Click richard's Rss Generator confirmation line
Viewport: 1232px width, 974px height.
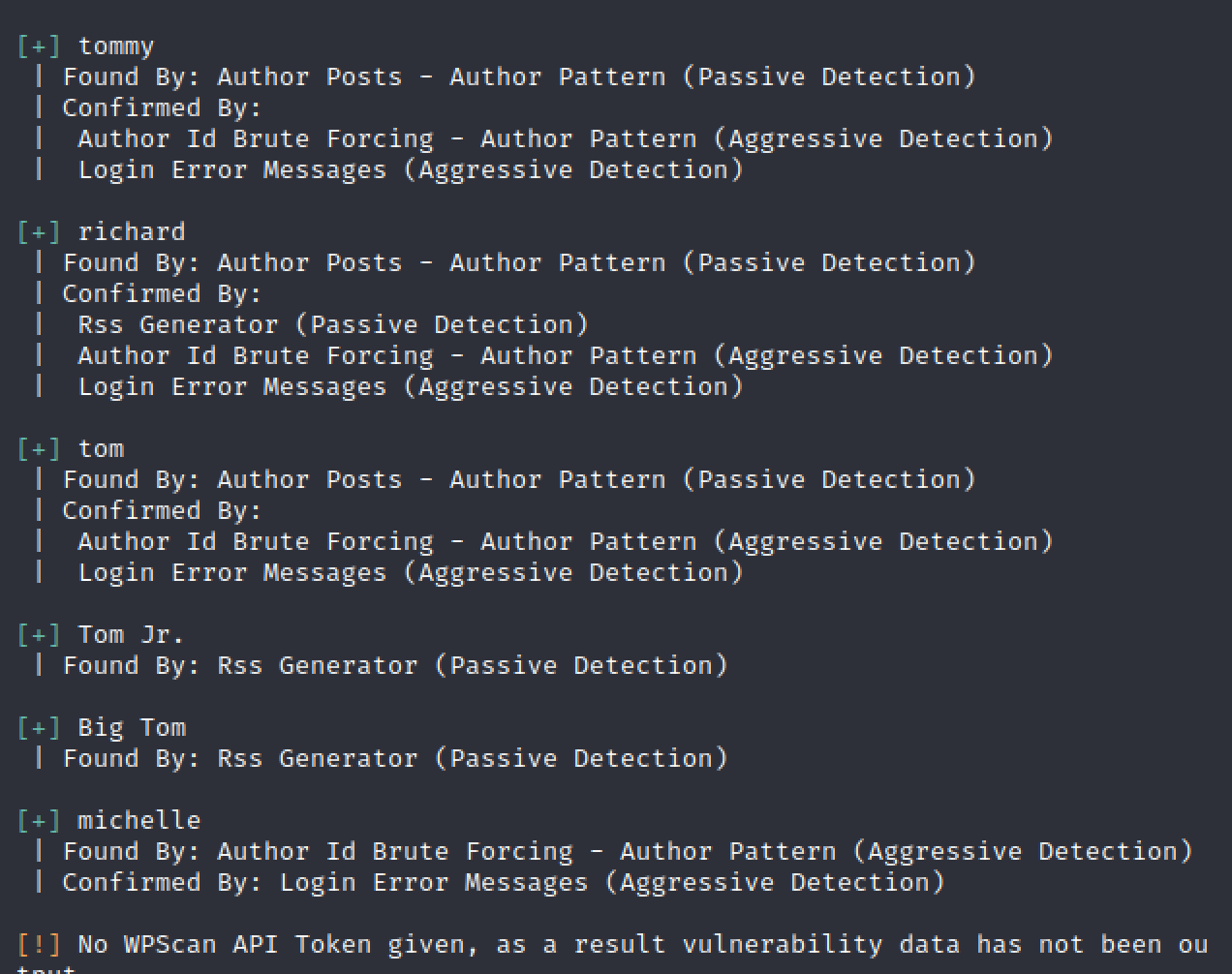tap(332, 325)
